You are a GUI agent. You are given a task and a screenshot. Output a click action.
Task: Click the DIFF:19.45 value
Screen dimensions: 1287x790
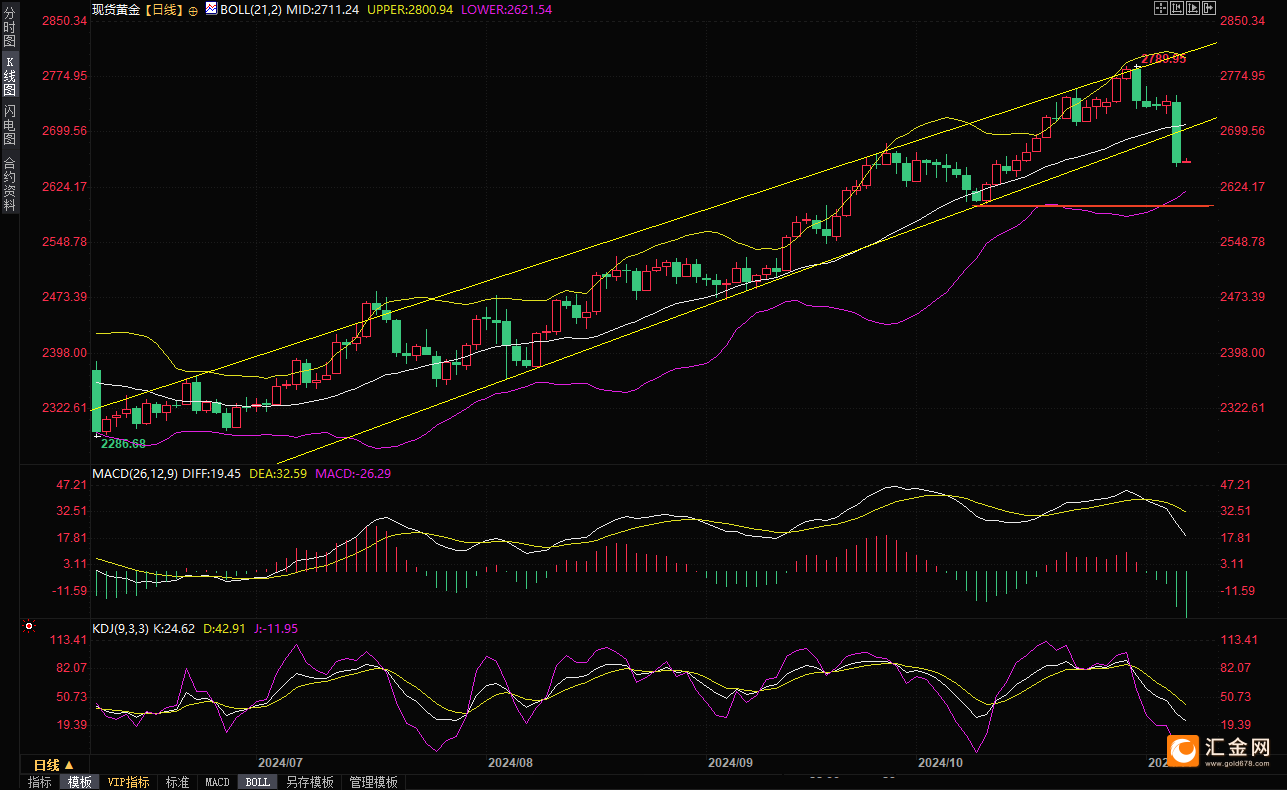click(x=212, y=473)
